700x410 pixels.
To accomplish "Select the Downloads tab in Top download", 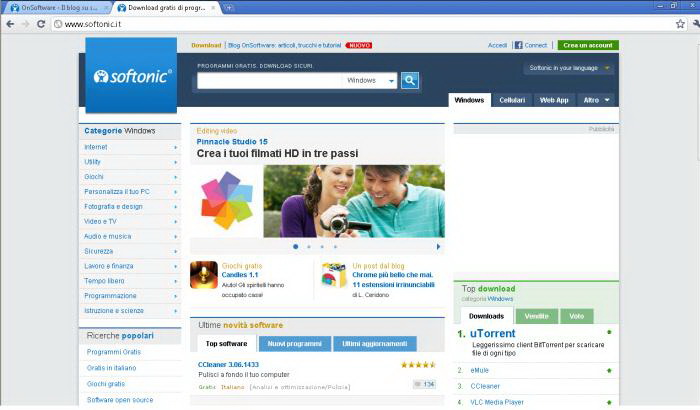I will [x=486, y=316].
